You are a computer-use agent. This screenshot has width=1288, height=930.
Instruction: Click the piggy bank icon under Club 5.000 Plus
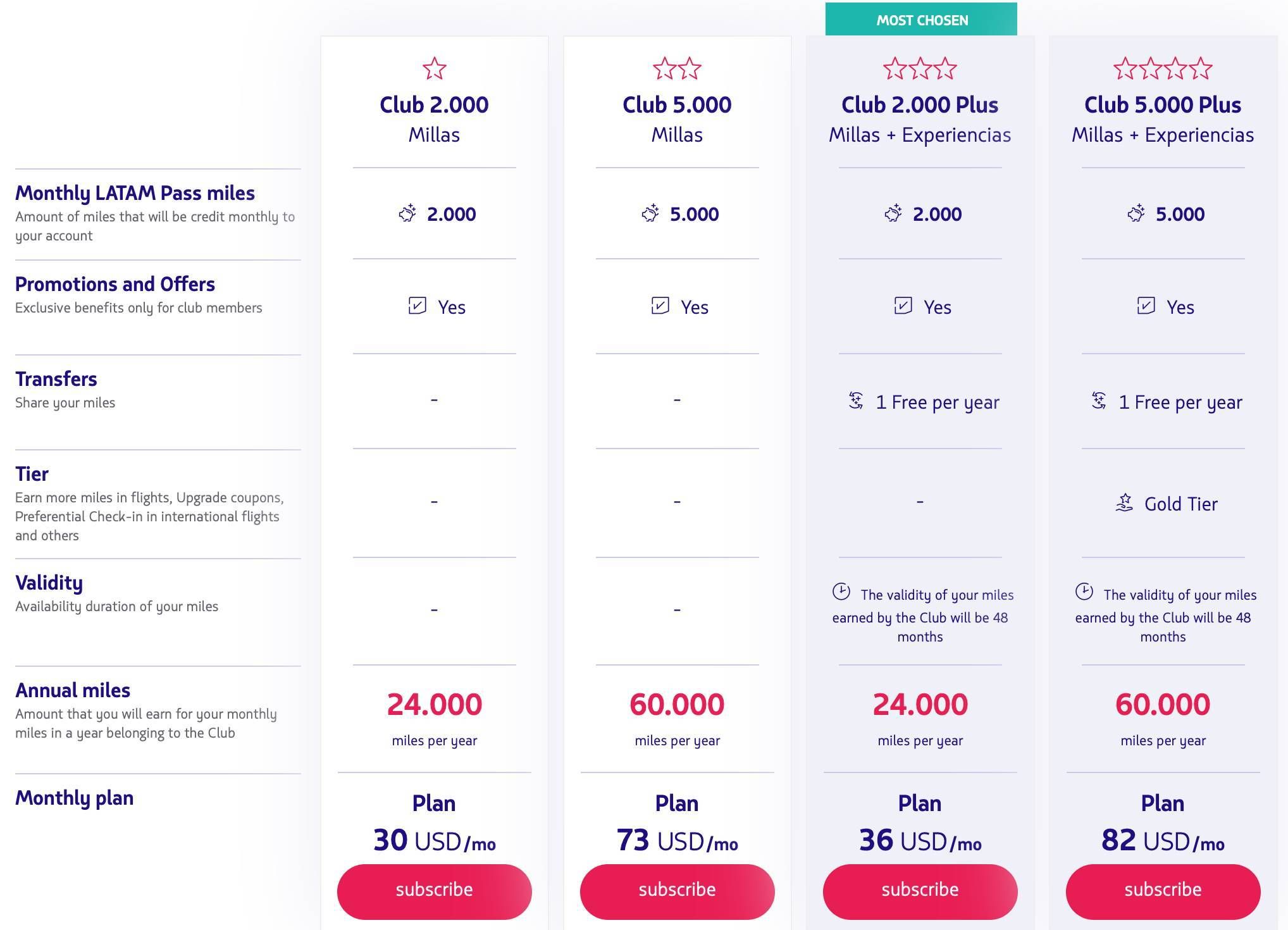1136,213
